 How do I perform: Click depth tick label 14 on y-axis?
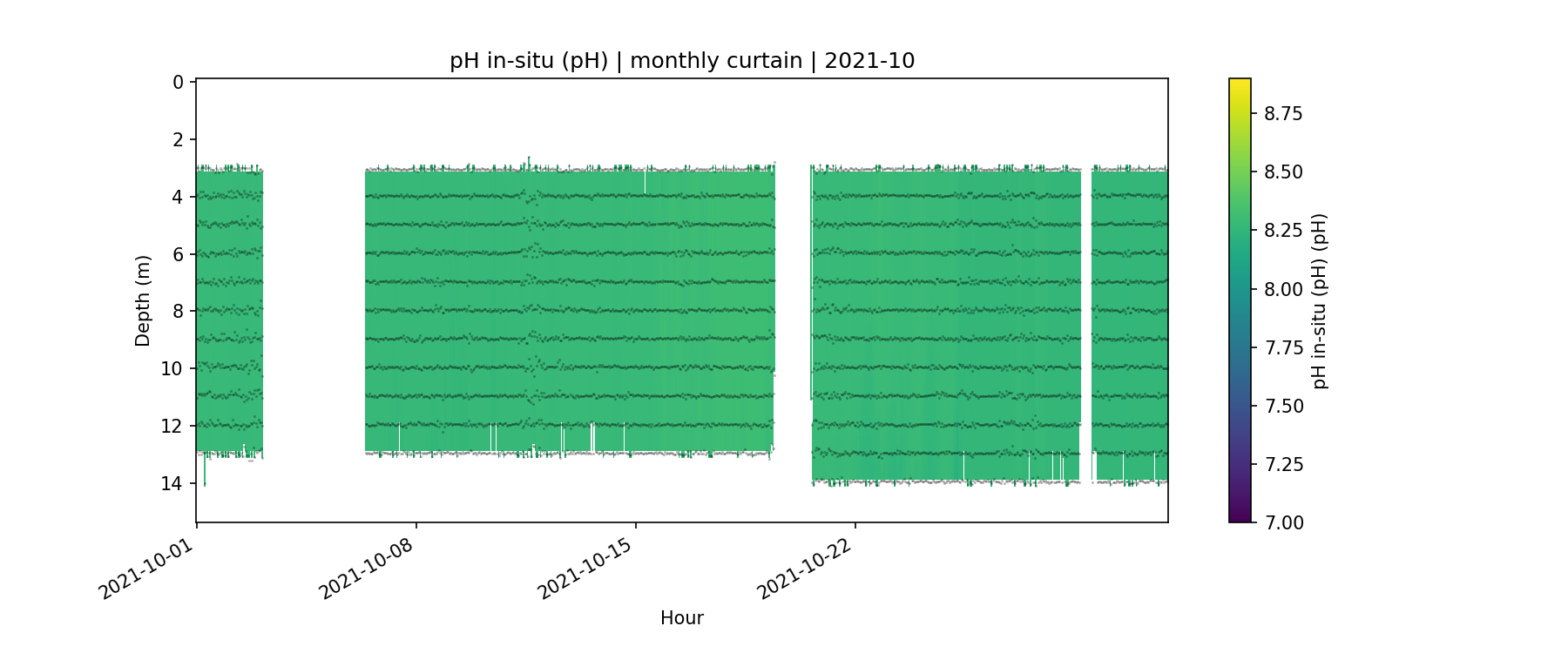[172, 483]
